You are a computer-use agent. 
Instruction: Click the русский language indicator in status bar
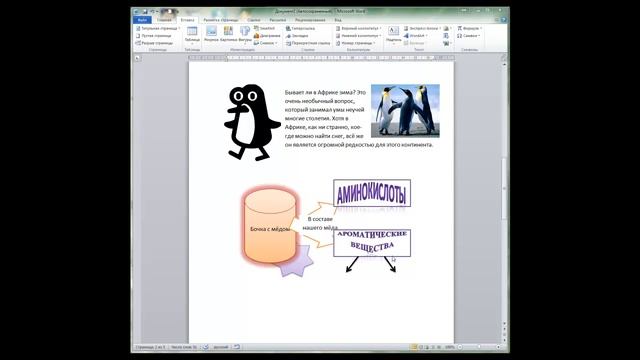tap(221, 347)
